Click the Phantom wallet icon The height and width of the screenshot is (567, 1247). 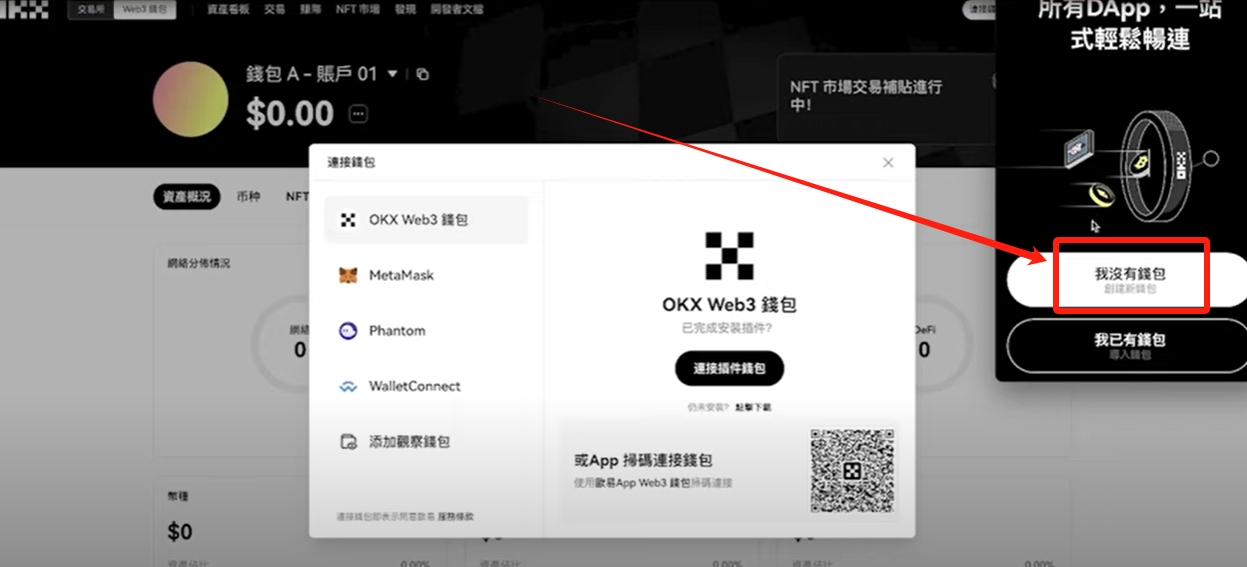[348, 331]
